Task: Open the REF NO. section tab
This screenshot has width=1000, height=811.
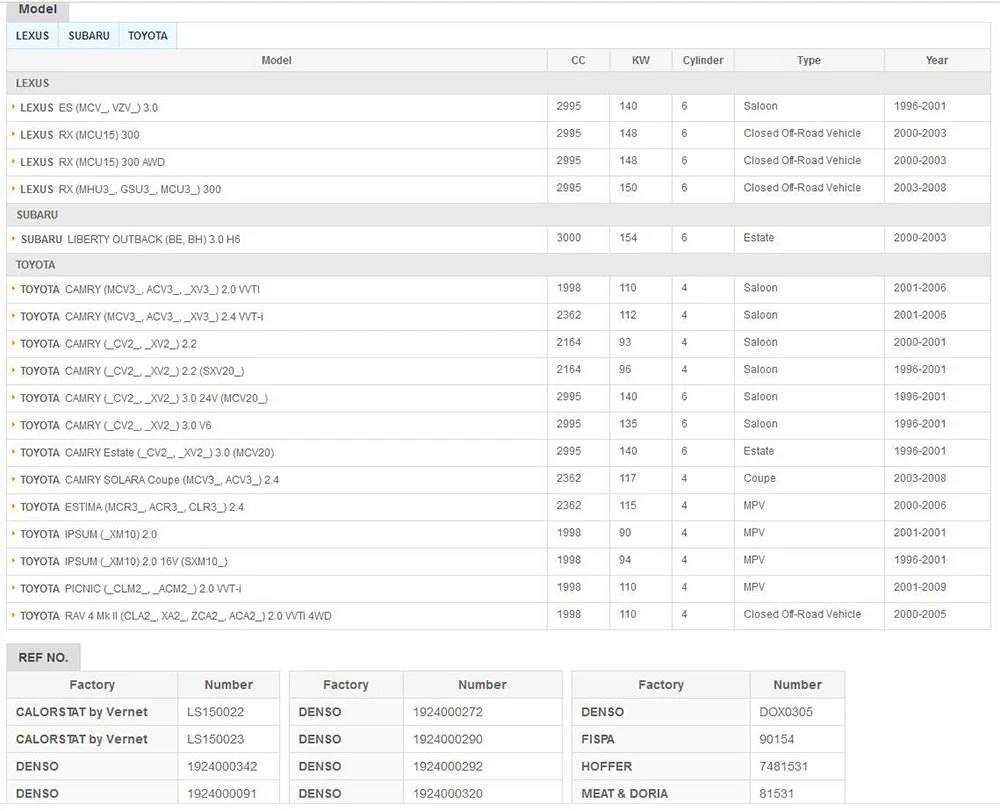Action: pos(43,657)
